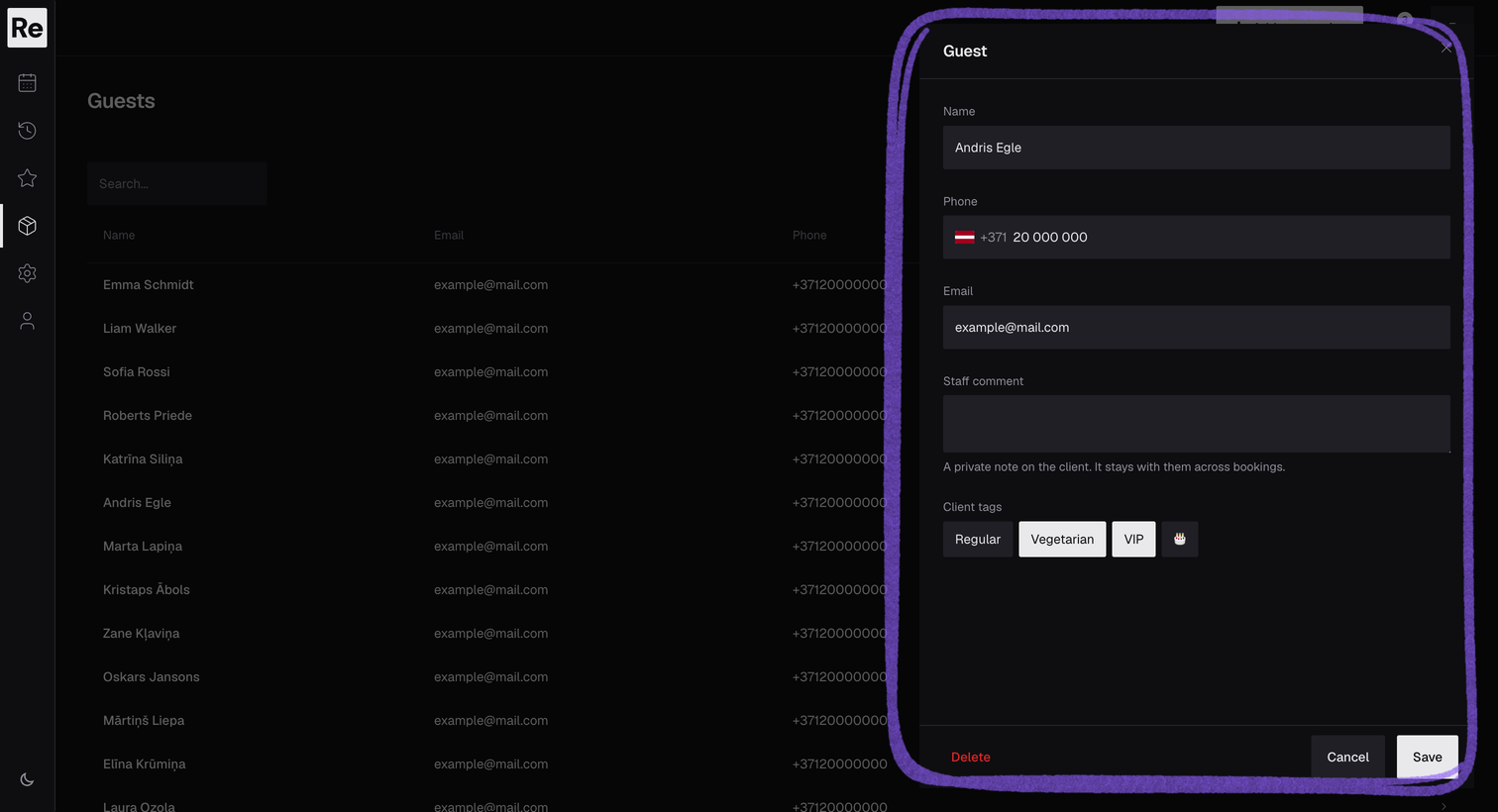This screenshot has height=812, width=1498.
Task: Click the Re logo
Action: click(27, 28)
